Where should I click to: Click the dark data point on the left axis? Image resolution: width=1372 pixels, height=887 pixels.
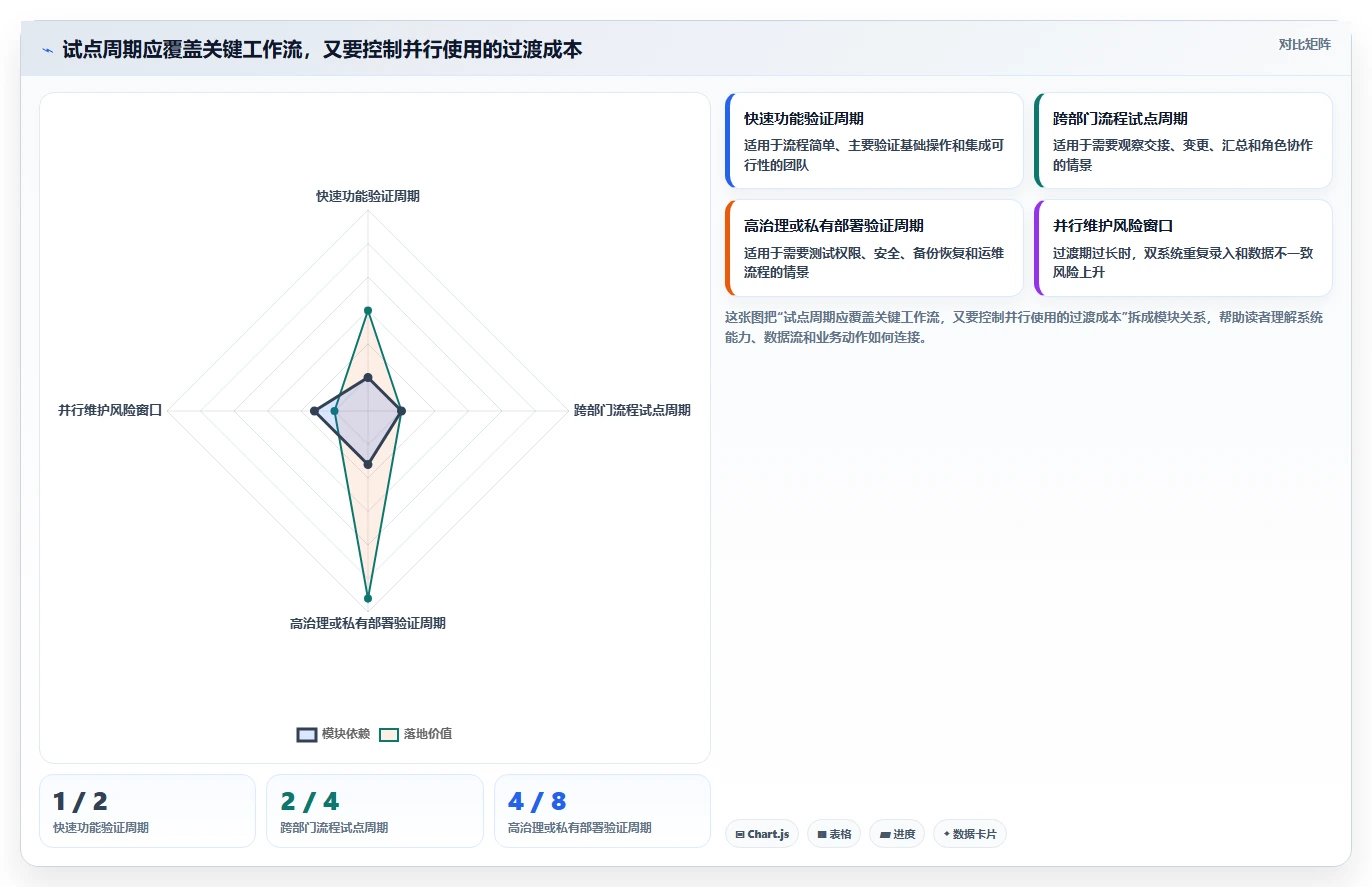click(314, 411)
